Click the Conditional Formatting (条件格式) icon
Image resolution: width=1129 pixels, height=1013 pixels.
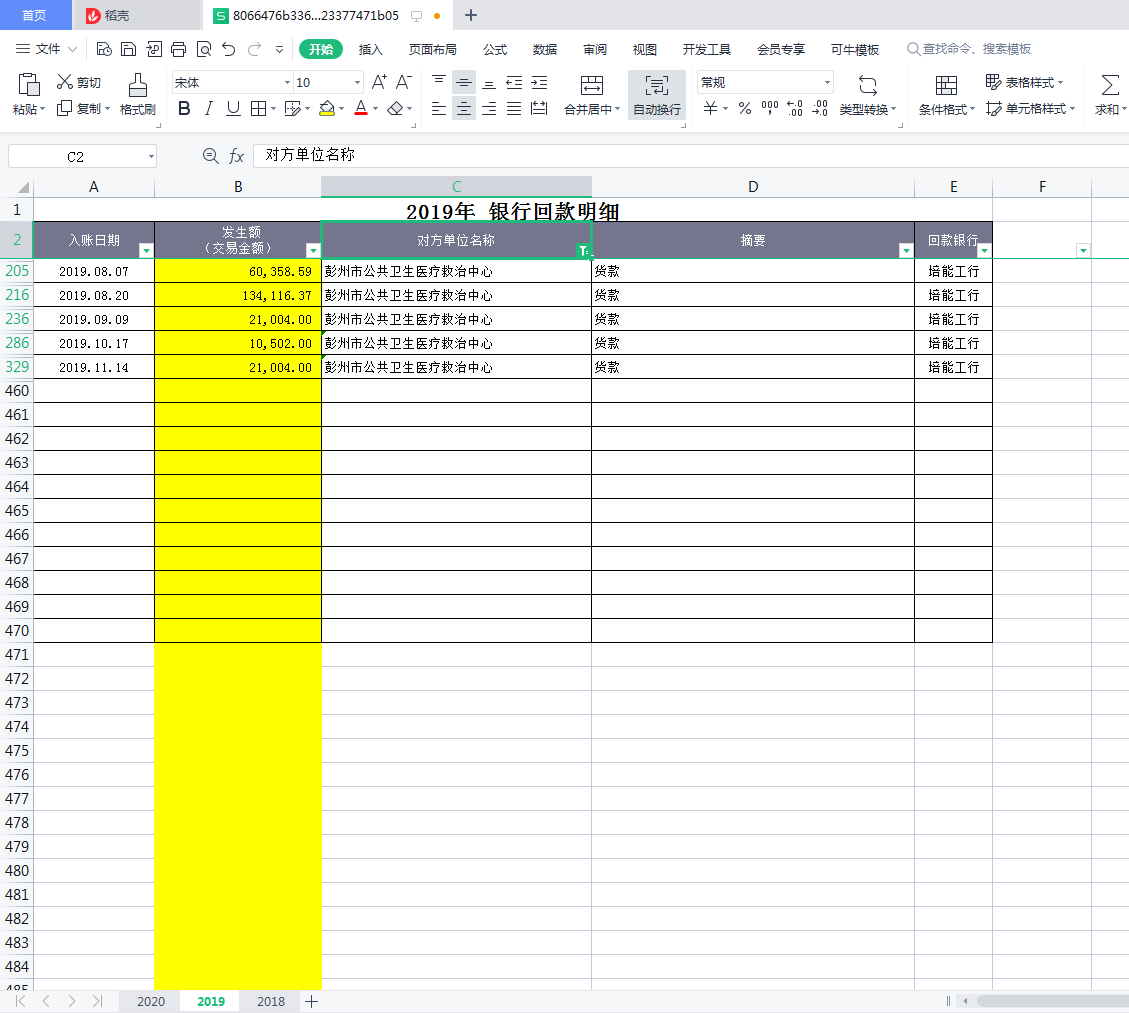pyautogui.click(x=946, y=86)
